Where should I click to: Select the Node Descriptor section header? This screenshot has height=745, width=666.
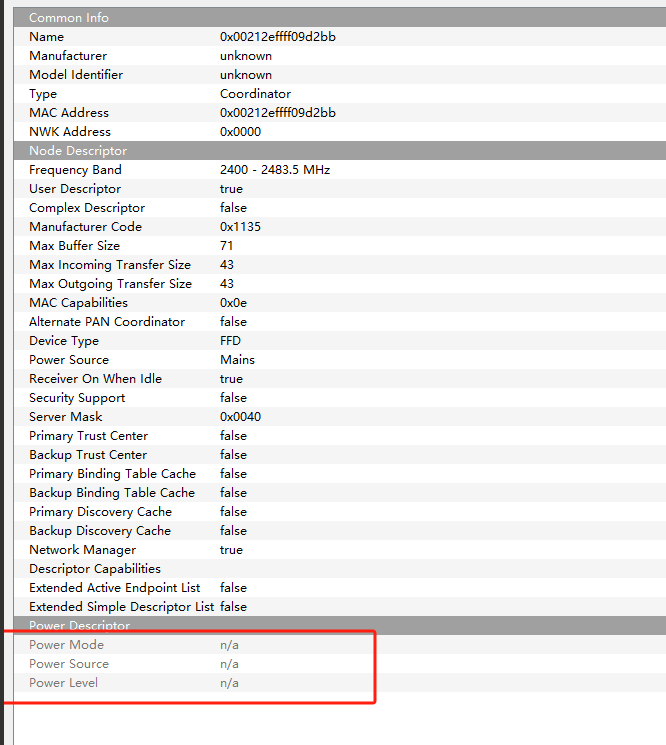pos(340,151)
